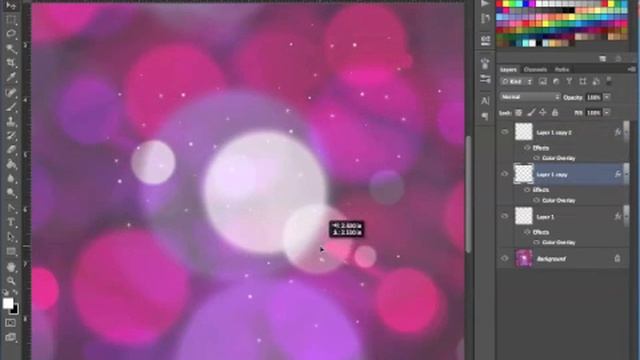Select the Background layer name
Image resolution: width=640 pixels, height=360 pixels.
pyautogui.click(x=551, y=259)
